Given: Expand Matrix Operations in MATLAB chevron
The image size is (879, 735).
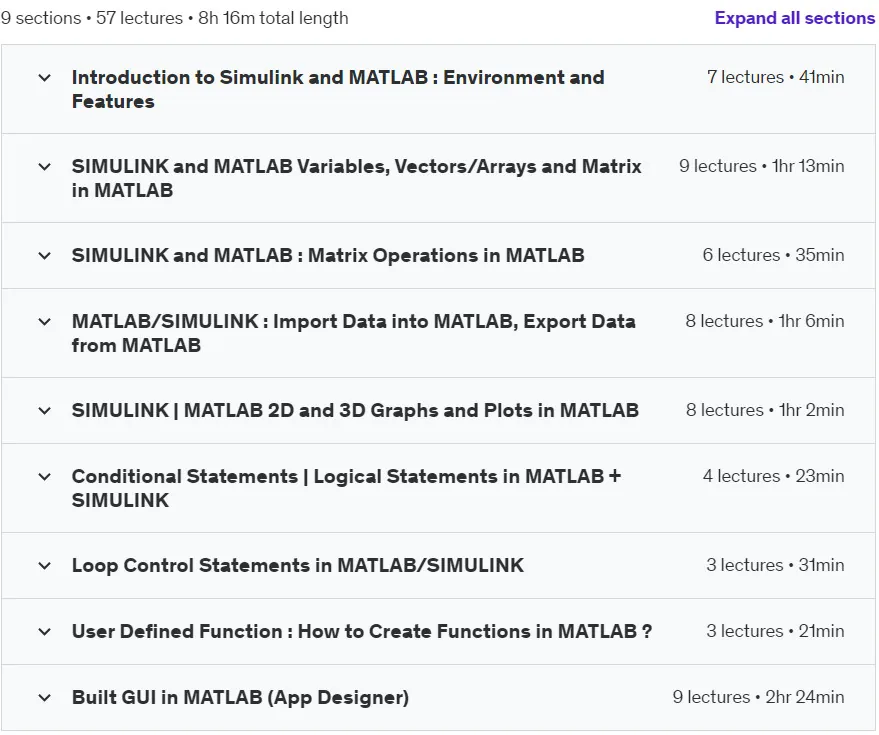Looking at the screenshot, I should [x=45, y=256].
